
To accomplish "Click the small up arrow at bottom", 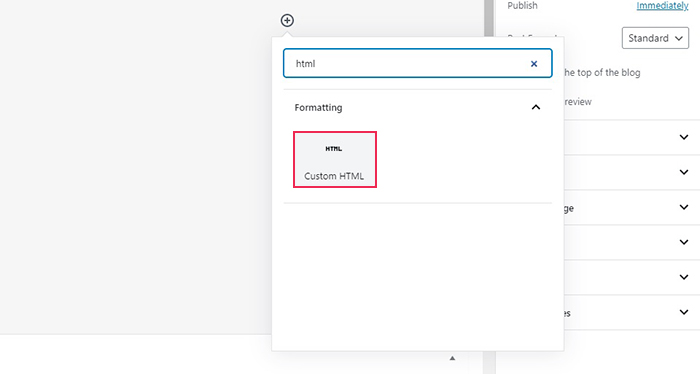I will pos(452,358).
